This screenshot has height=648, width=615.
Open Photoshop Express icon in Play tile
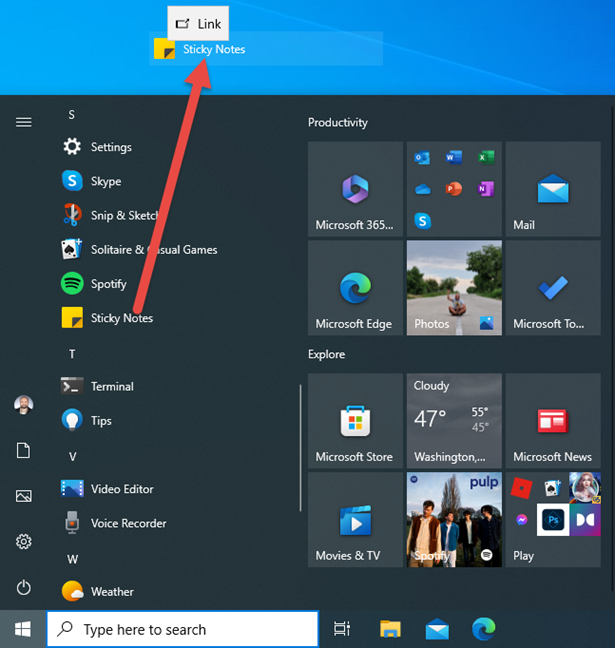(553, 519)
